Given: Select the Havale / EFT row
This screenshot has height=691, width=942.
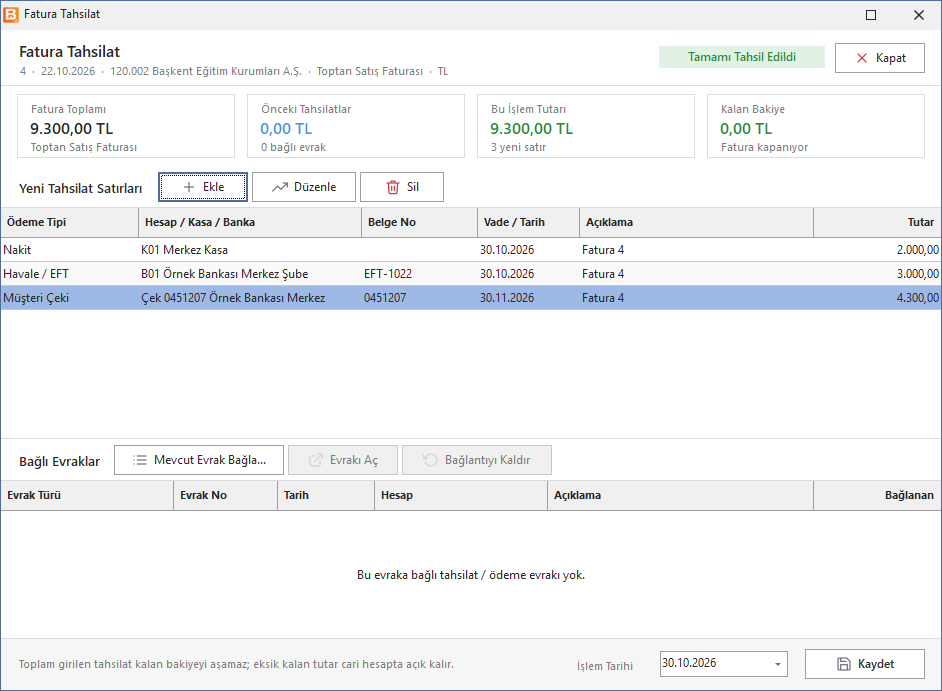Looking at the screenshot, I should pos(471,273).
